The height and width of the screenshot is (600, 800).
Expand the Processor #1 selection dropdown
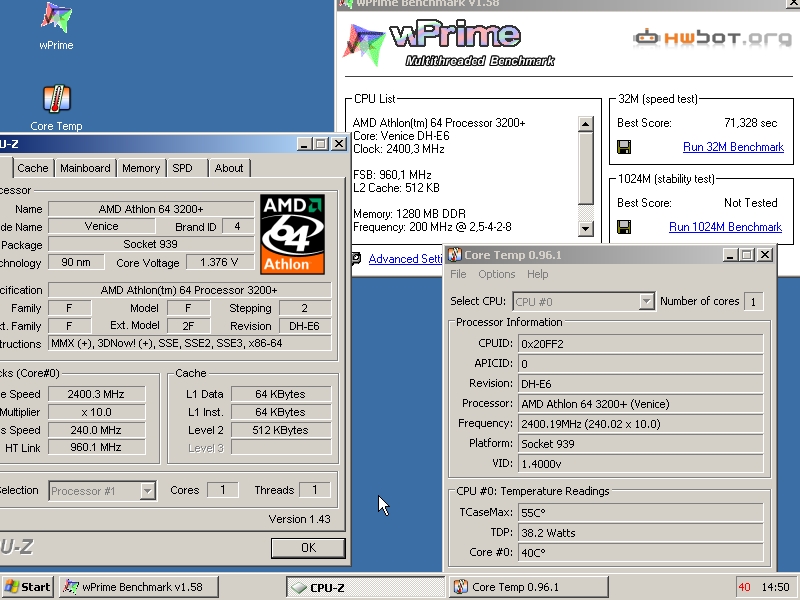point(147,491)
